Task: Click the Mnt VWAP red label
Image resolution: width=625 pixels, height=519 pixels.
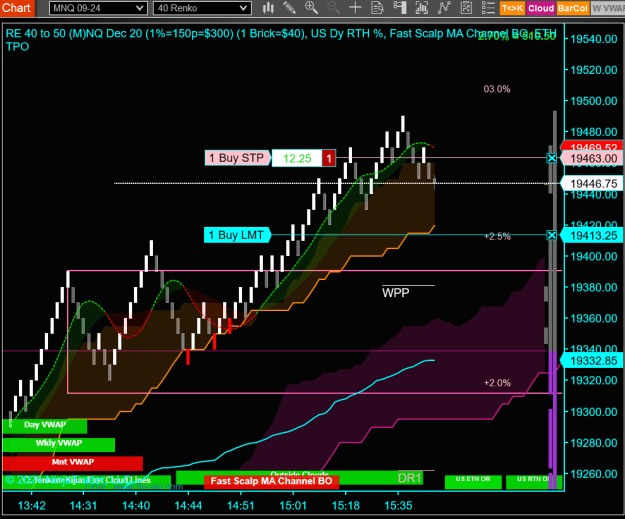Action: [73, 462]
